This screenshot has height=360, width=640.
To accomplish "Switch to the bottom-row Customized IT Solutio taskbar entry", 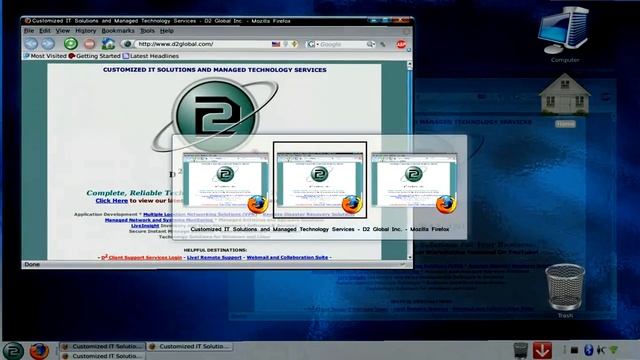I will (102, 356).
